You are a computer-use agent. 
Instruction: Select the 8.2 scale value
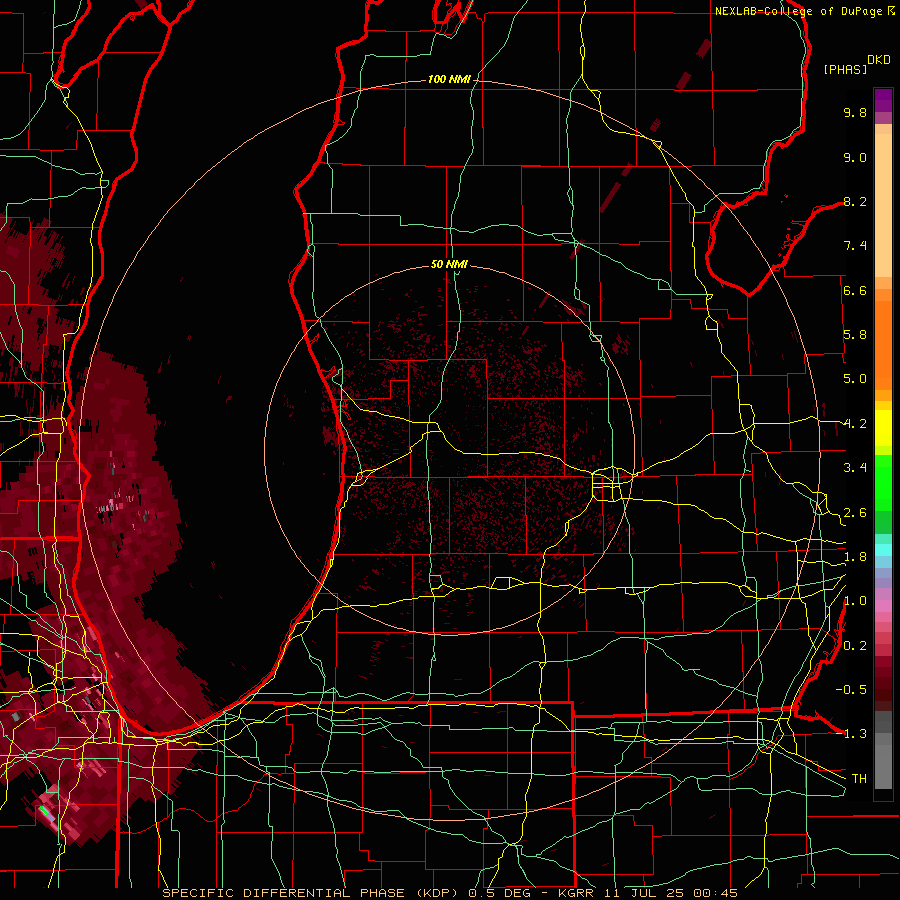855,201
